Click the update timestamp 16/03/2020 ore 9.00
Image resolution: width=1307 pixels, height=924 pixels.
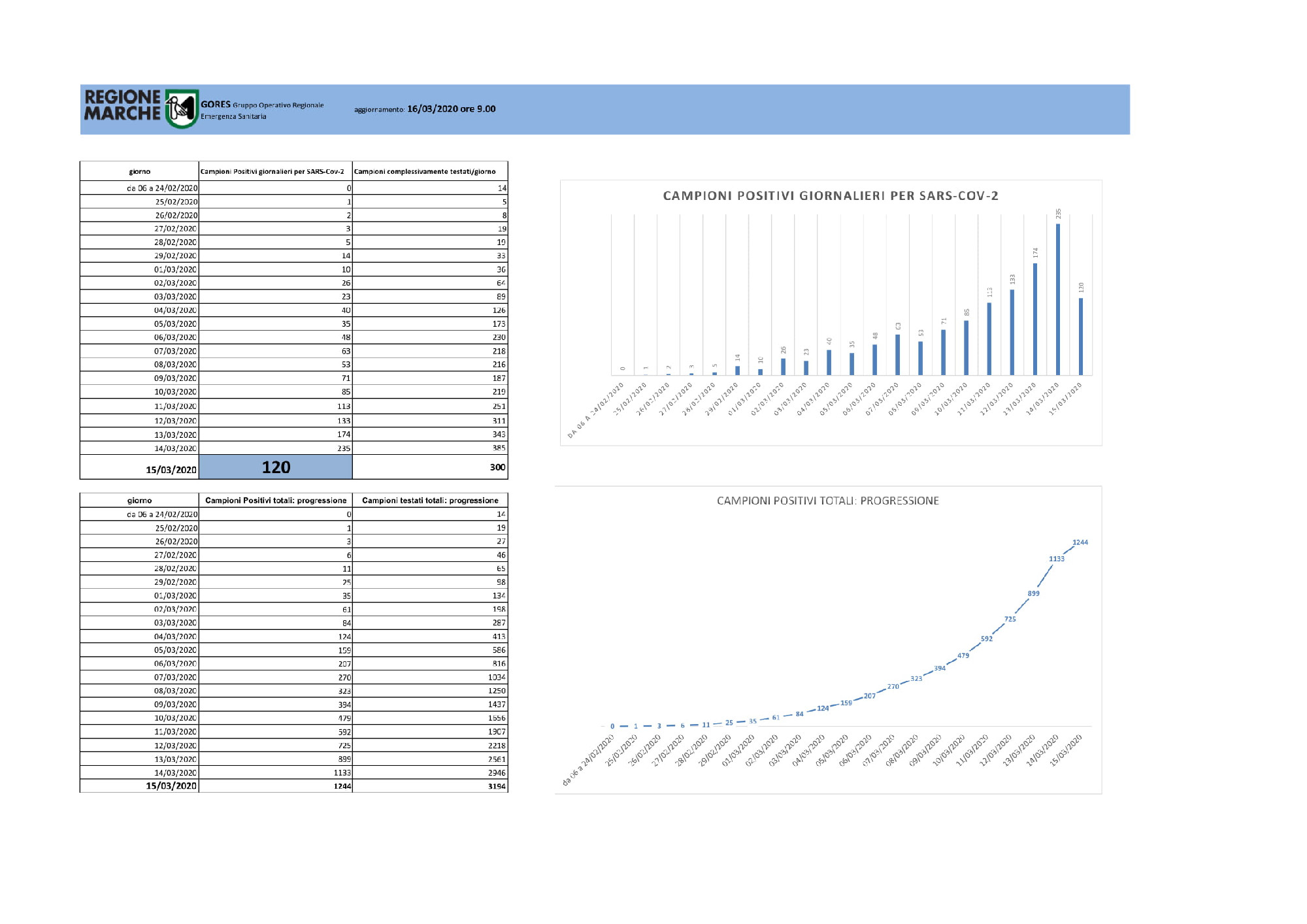coord(451,109)
